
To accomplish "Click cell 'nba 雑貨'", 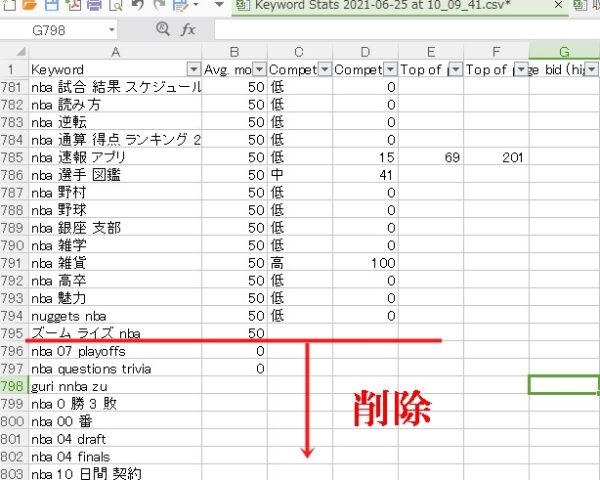I will pyautogui.click(x=115, y=263).
